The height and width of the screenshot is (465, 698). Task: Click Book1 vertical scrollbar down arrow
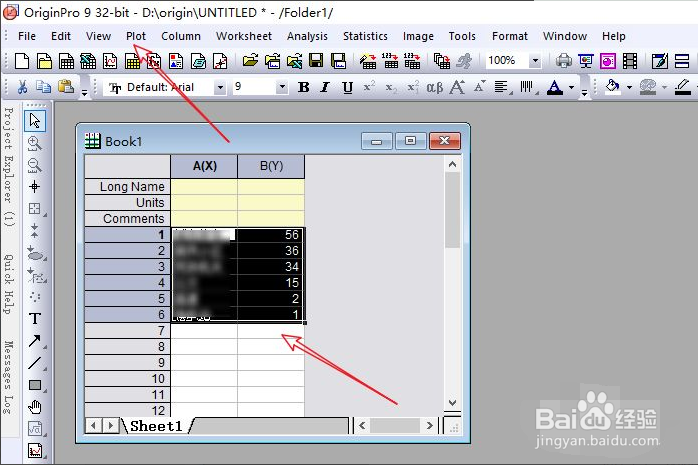tap(452, 403)
